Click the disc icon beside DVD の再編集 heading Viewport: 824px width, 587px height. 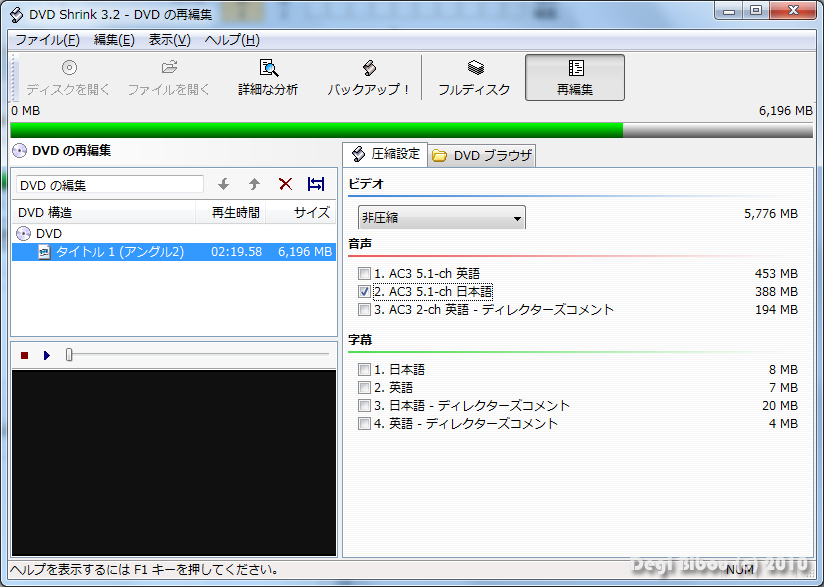(x=19, y=151)
